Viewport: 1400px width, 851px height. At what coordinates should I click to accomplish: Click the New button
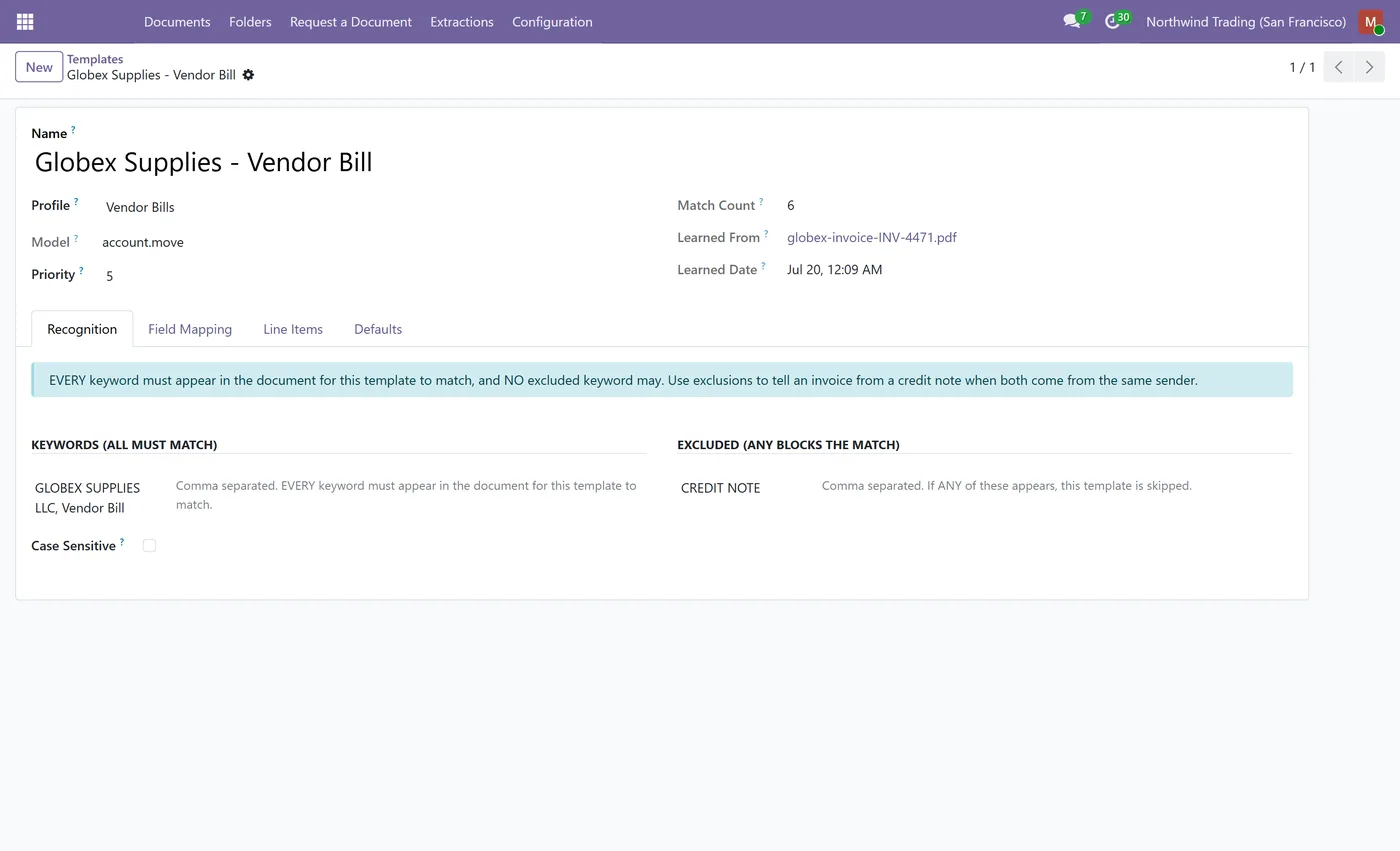(39, 67)
